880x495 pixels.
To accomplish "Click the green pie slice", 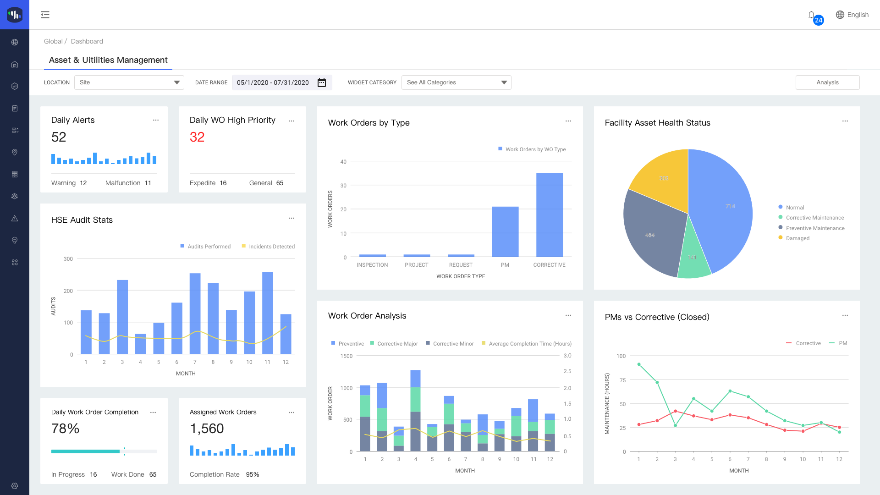I will click(x=694, y=258).
